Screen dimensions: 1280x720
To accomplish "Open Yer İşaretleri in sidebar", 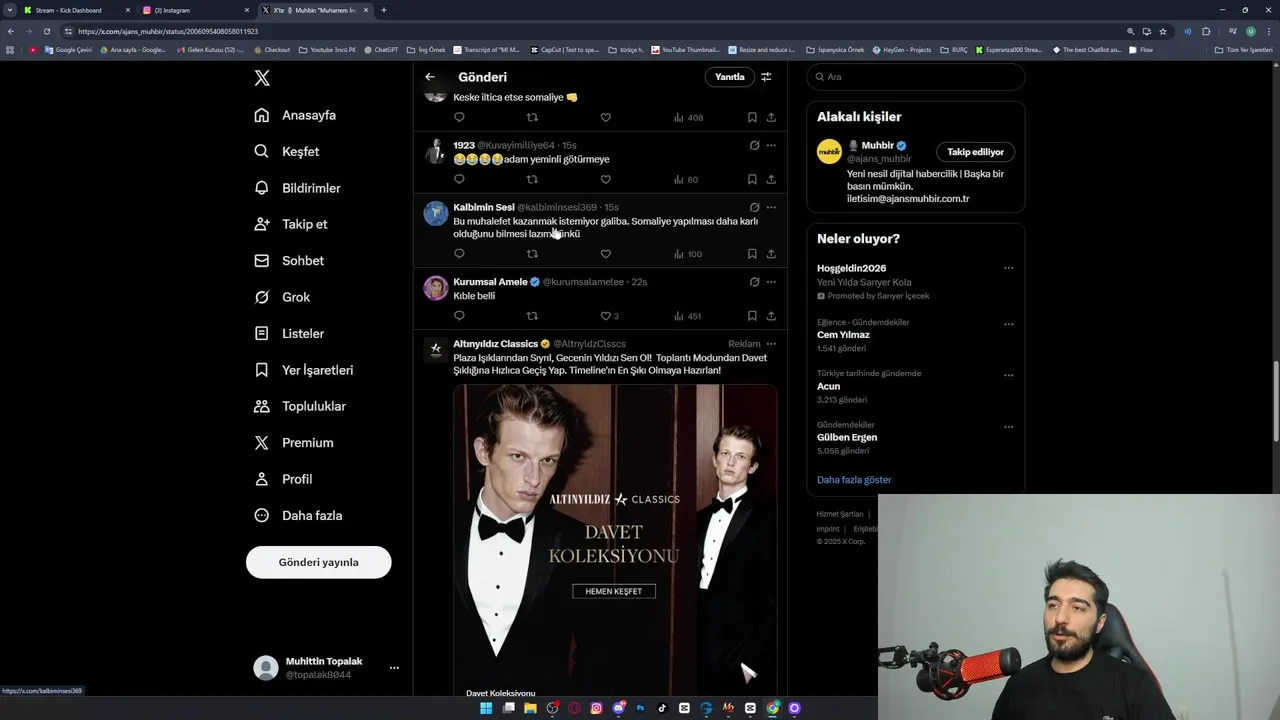I will coord(304,370).
